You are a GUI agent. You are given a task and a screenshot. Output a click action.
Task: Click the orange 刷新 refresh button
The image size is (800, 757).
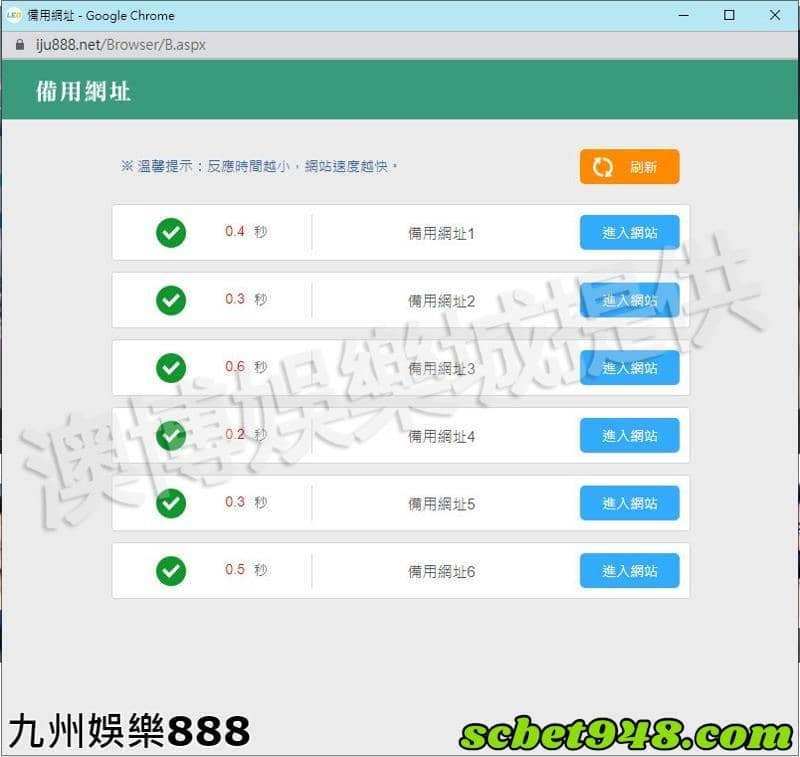tap(629, 166)
